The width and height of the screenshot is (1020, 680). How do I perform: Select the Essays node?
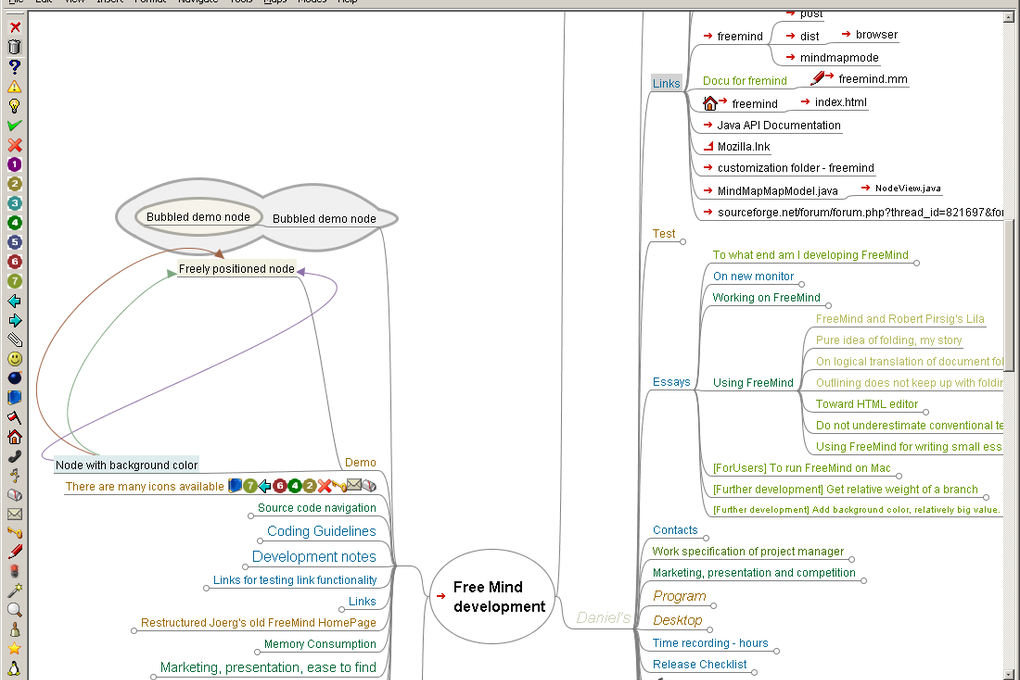pos(671,382)
